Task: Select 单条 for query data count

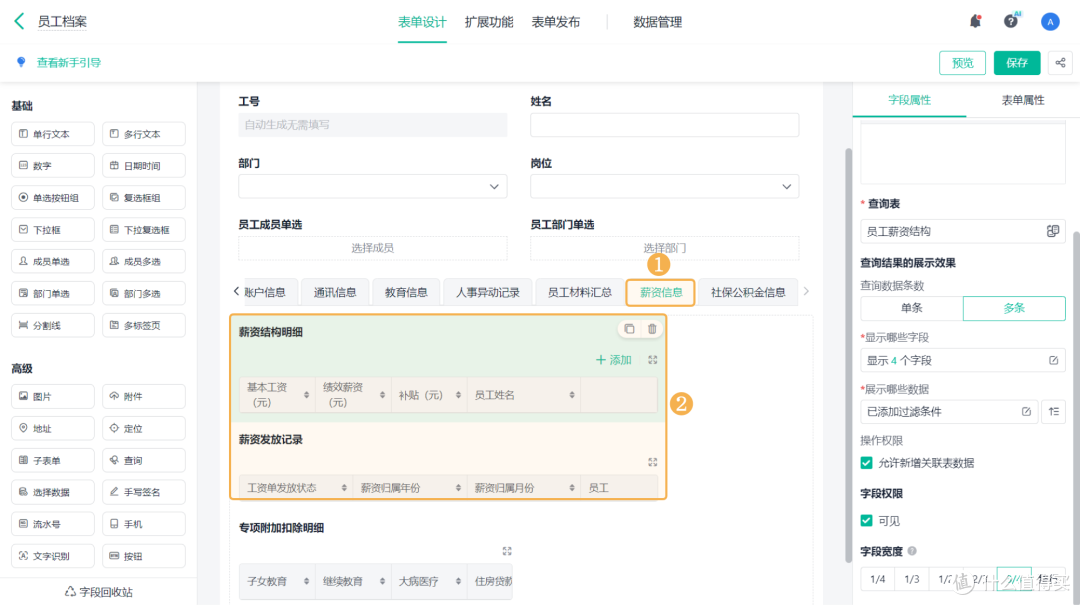Action: click(x=911, y=308)
